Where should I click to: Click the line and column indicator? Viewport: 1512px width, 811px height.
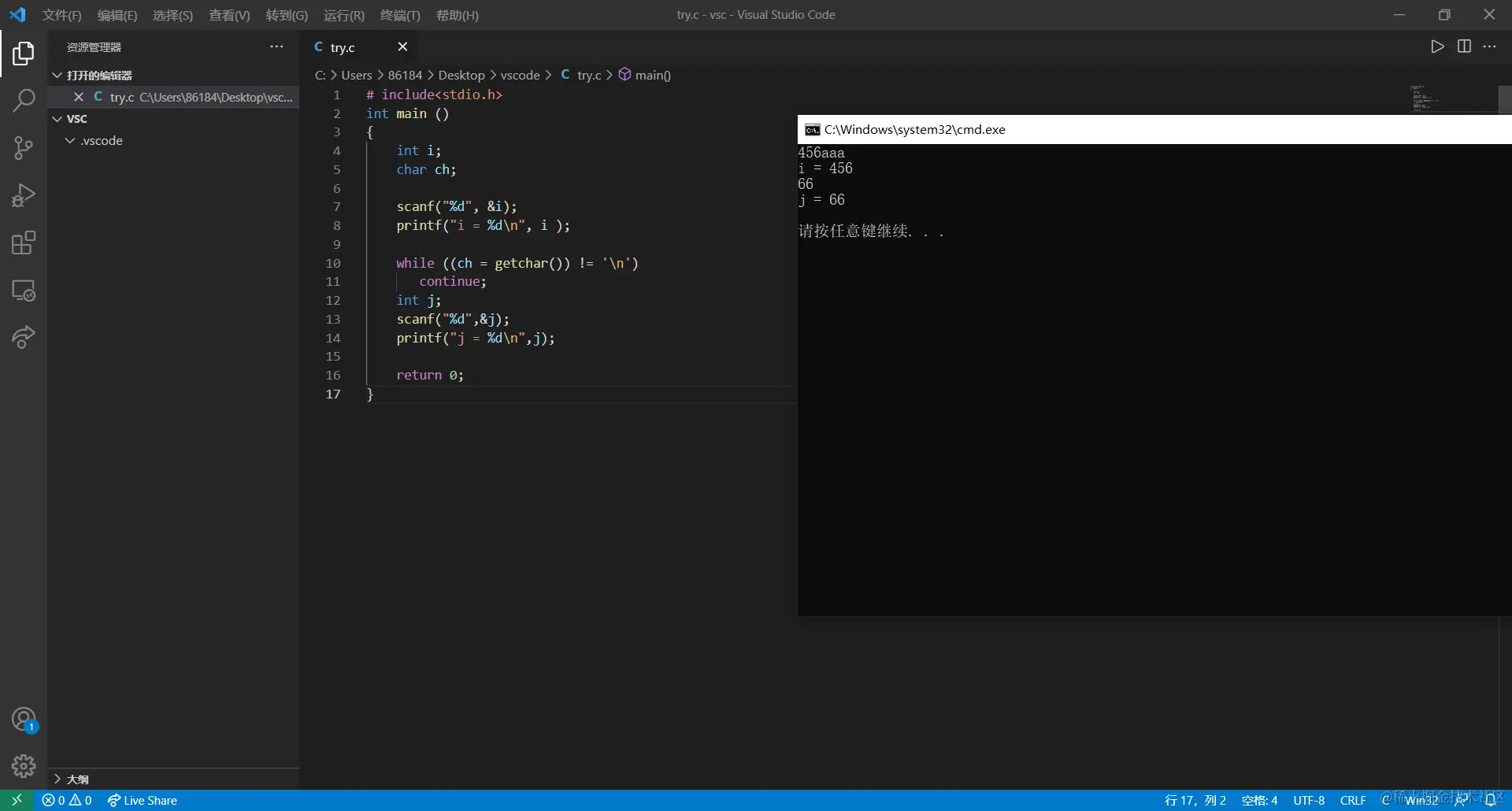point(1195,800)
